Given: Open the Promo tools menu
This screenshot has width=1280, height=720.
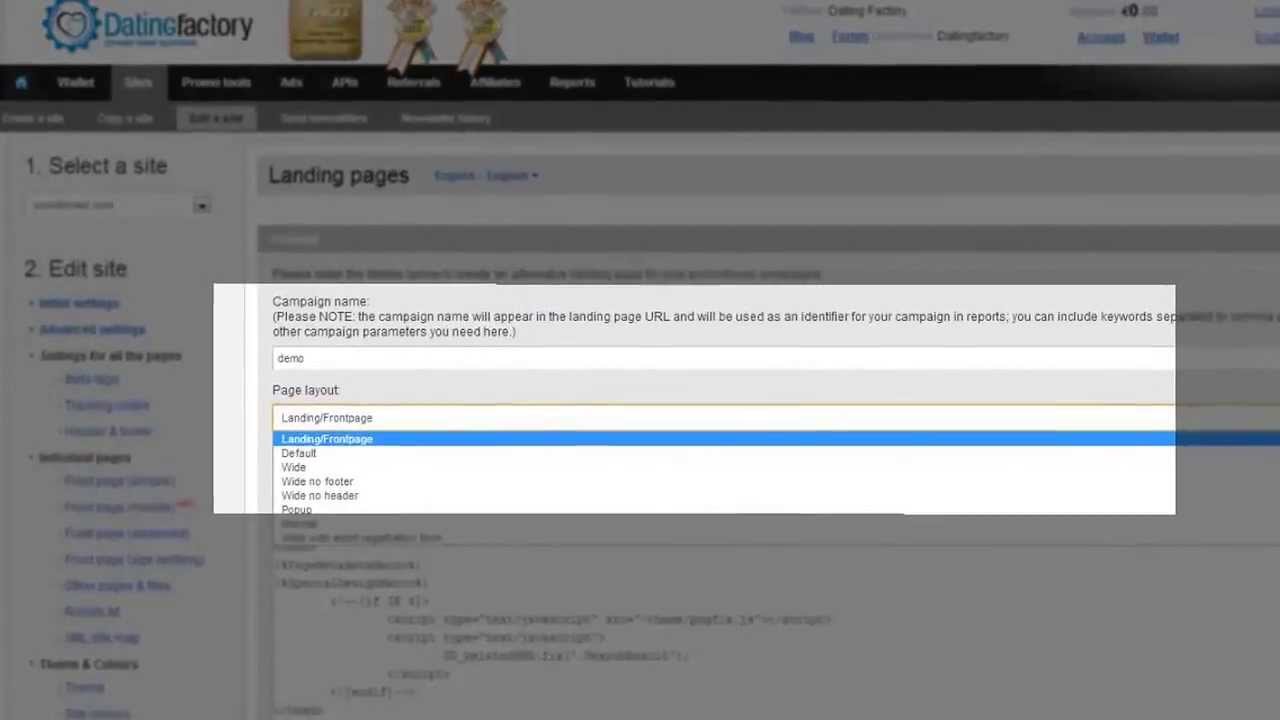Looking at the screenshot, I should [216, 83].
